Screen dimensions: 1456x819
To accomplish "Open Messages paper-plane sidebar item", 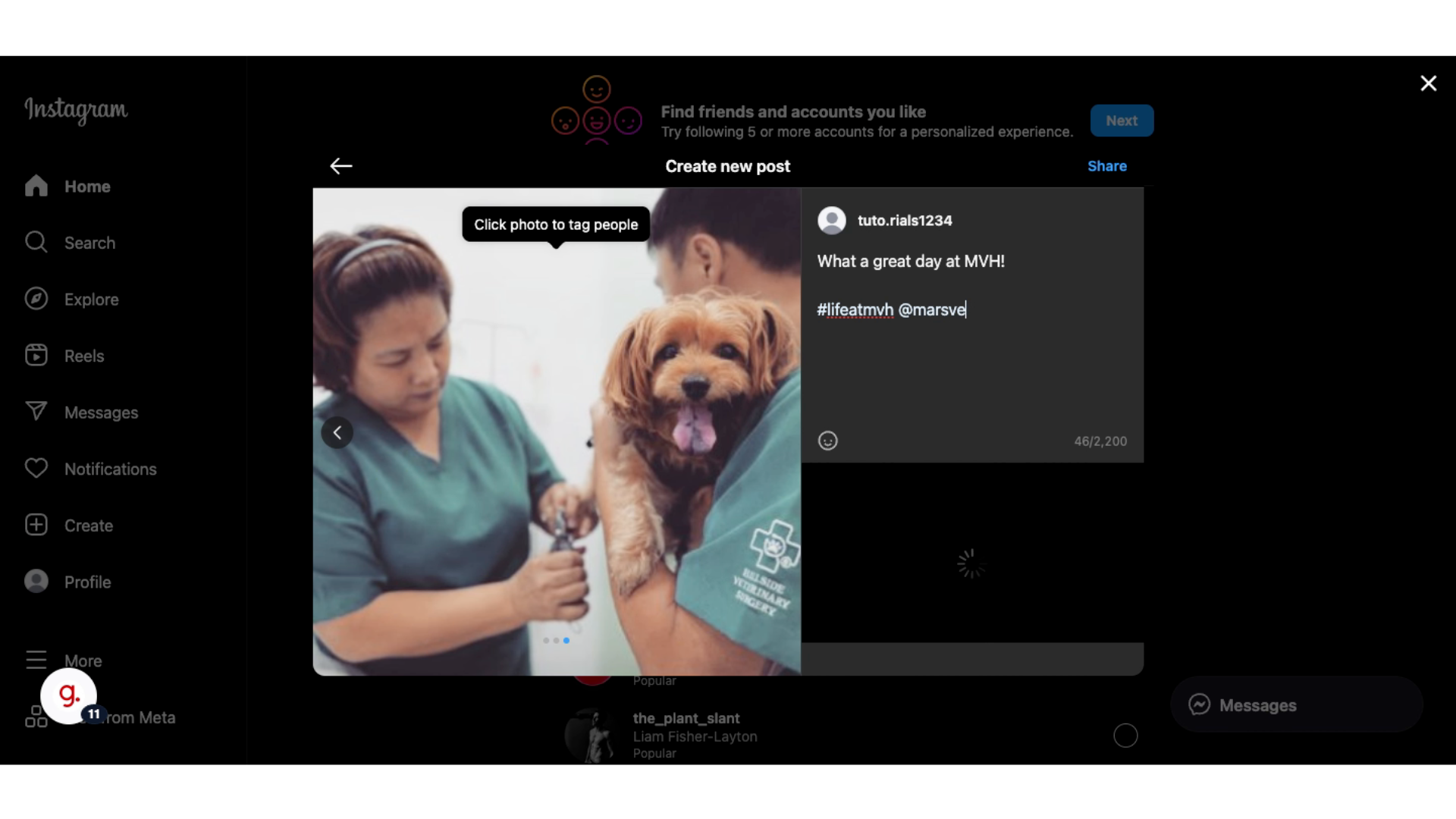I will click(x=36, y=412).
